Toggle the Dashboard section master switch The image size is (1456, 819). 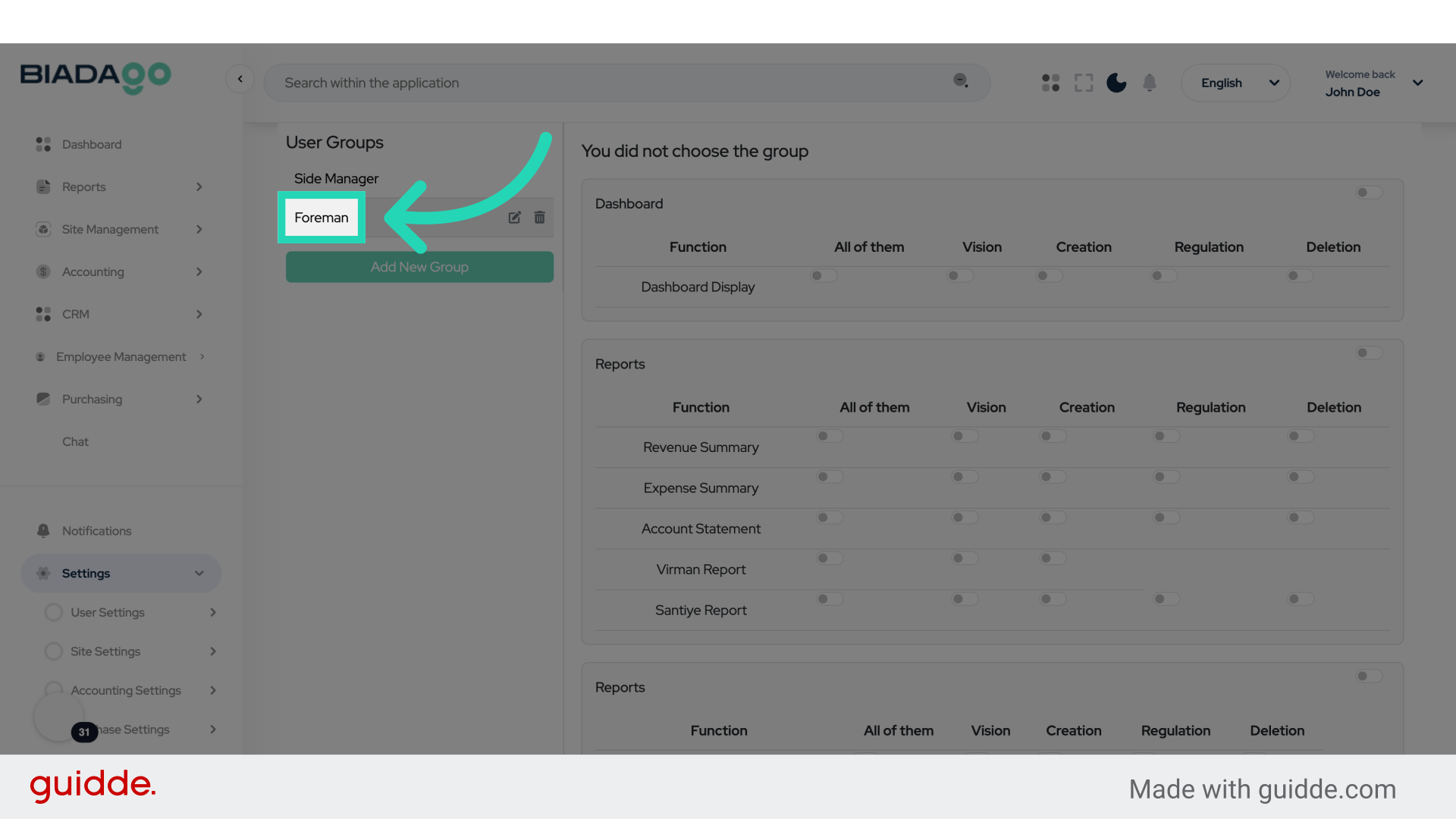1369,193
